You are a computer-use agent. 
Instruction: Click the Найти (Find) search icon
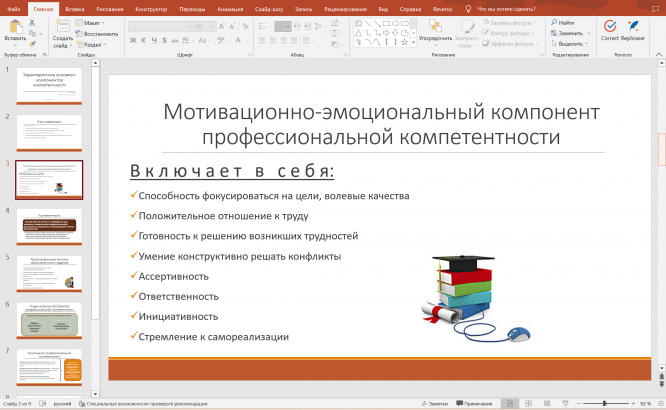(x=555, y=21)
